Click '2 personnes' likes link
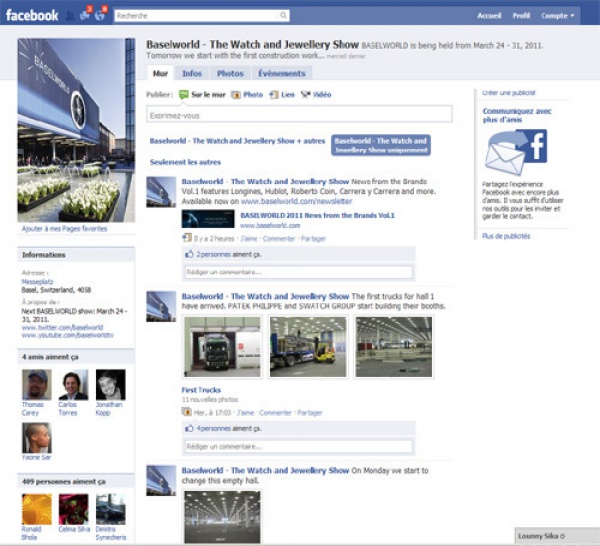Viewport: 600px width, 546px height. click(214, 254)
